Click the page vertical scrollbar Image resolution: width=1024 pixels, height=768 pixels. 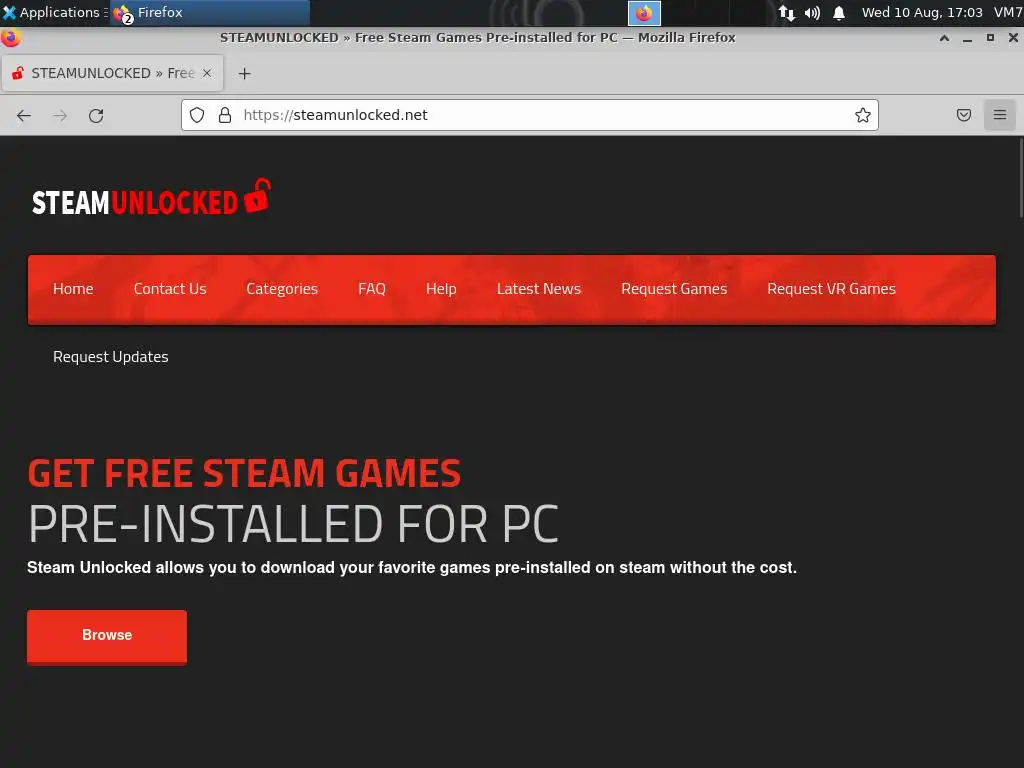pyautogui.click(x=1020, y=178)
